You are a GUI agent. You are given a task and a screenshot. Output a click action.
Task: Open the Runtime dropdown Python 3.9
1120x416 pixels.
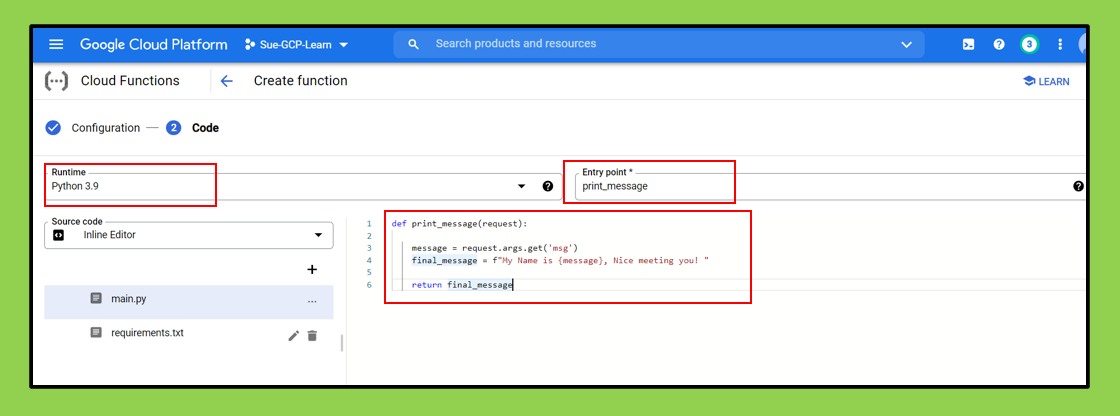(x=302, y=186)
